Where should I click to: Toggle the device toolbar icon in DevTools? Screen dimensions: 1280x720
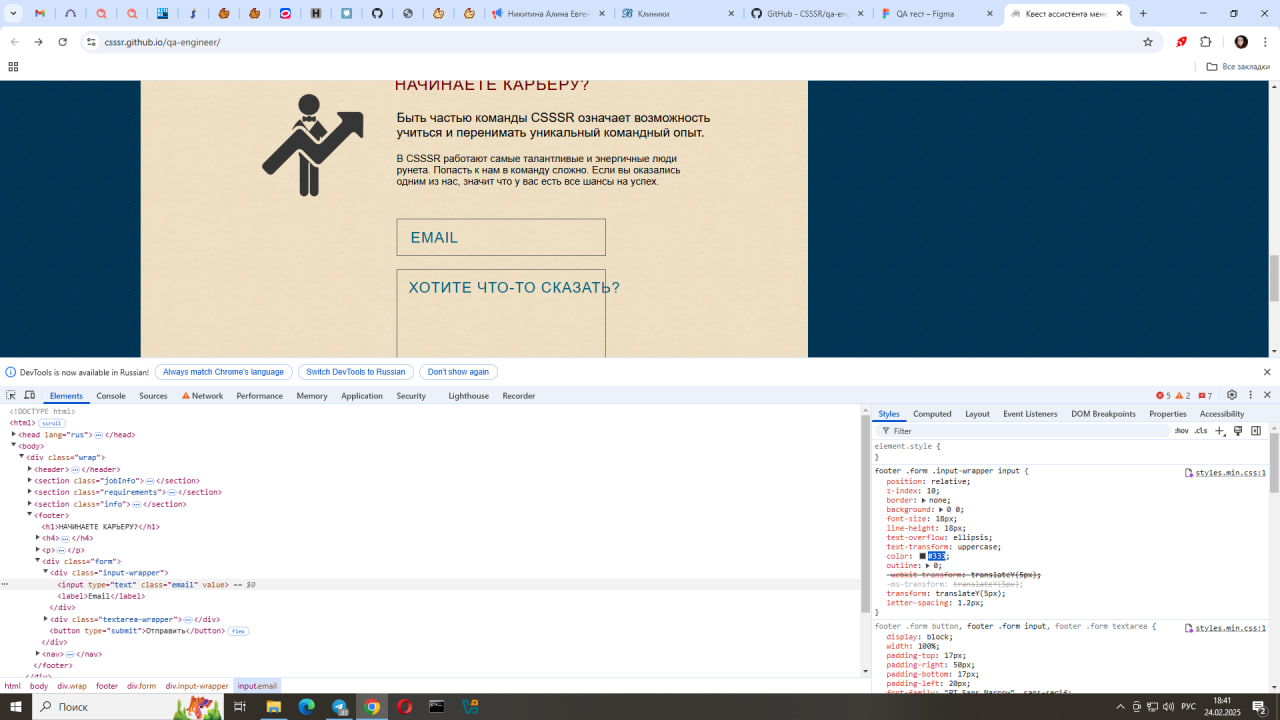click(30, 396)
